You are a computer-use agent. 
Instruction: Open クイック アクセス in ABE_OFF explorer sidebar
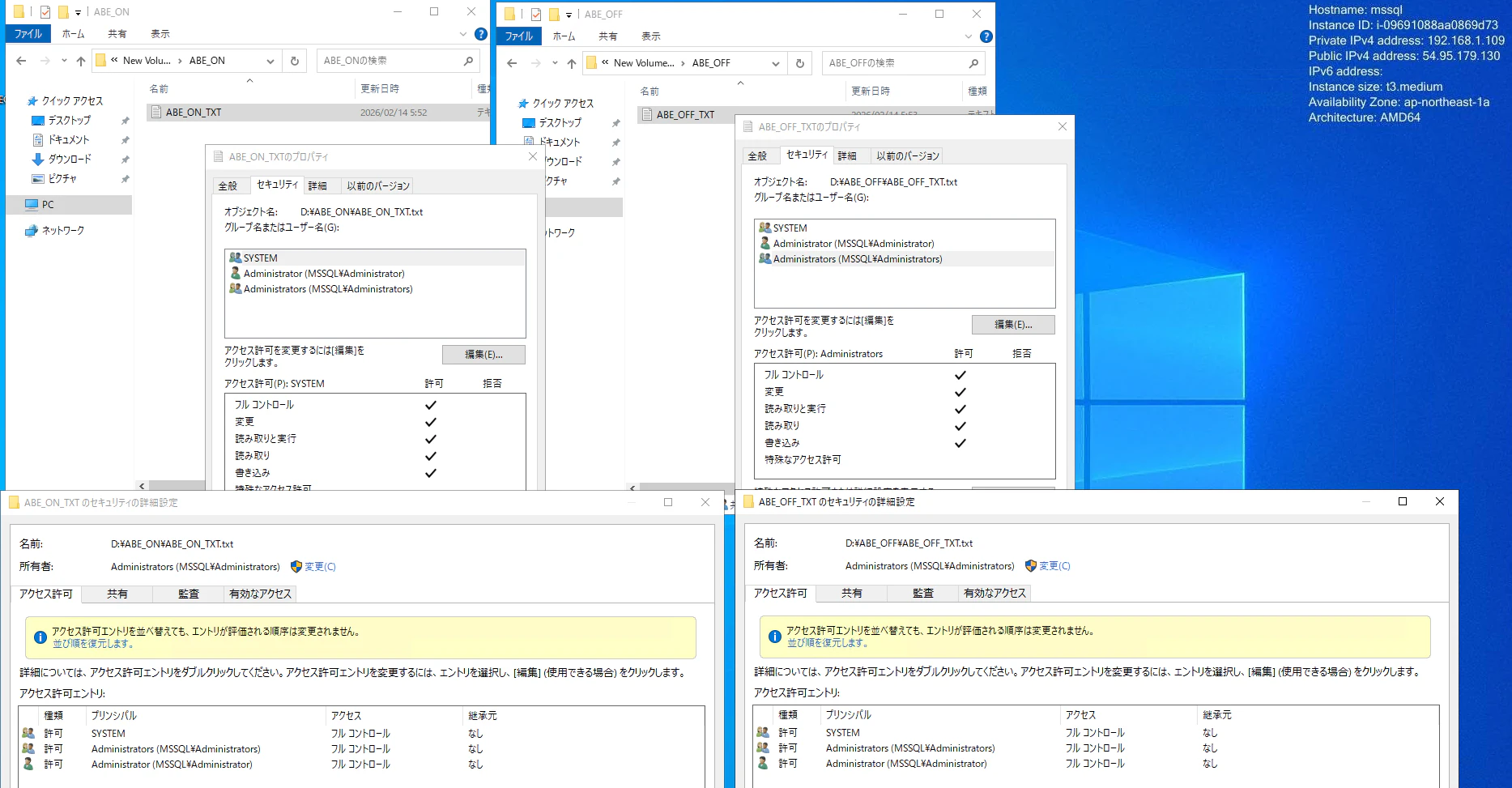pos(563,104)
